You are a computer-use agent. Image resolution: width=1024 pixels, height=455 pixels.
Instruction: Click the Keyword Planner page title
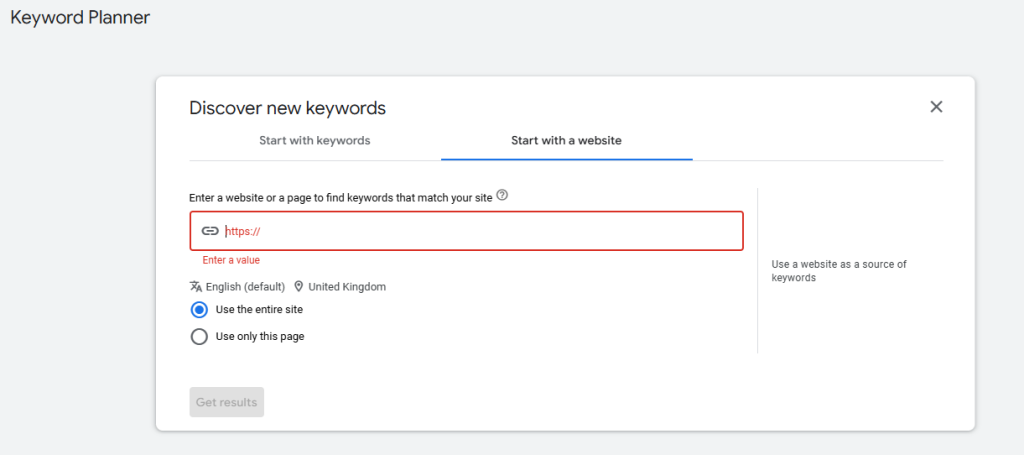coord(80,18)
